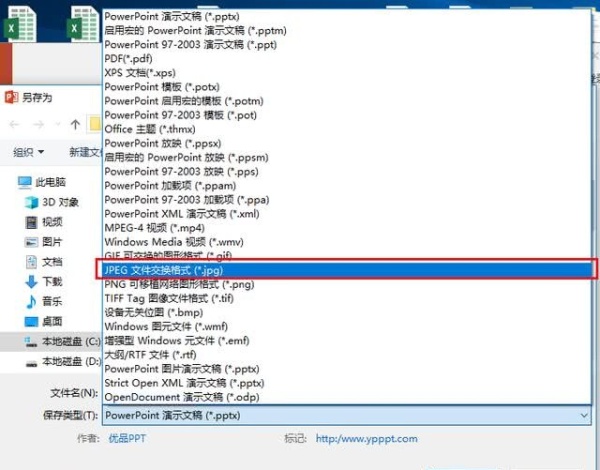Click the up-one-level arrow icon
Screen dimensions: 600x470
[x=75, y=125]
